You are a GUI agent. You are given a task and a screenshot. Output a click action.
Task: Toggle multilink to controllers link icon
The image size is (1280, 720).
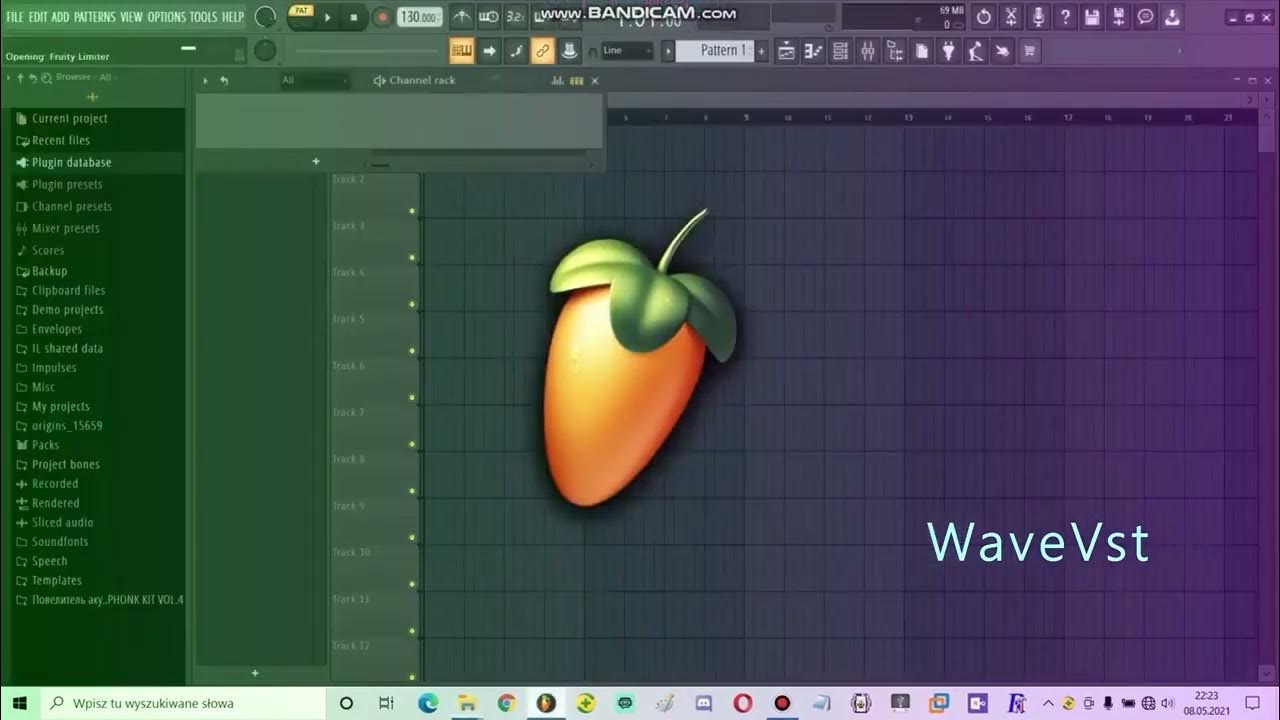[x=543, y=50]
